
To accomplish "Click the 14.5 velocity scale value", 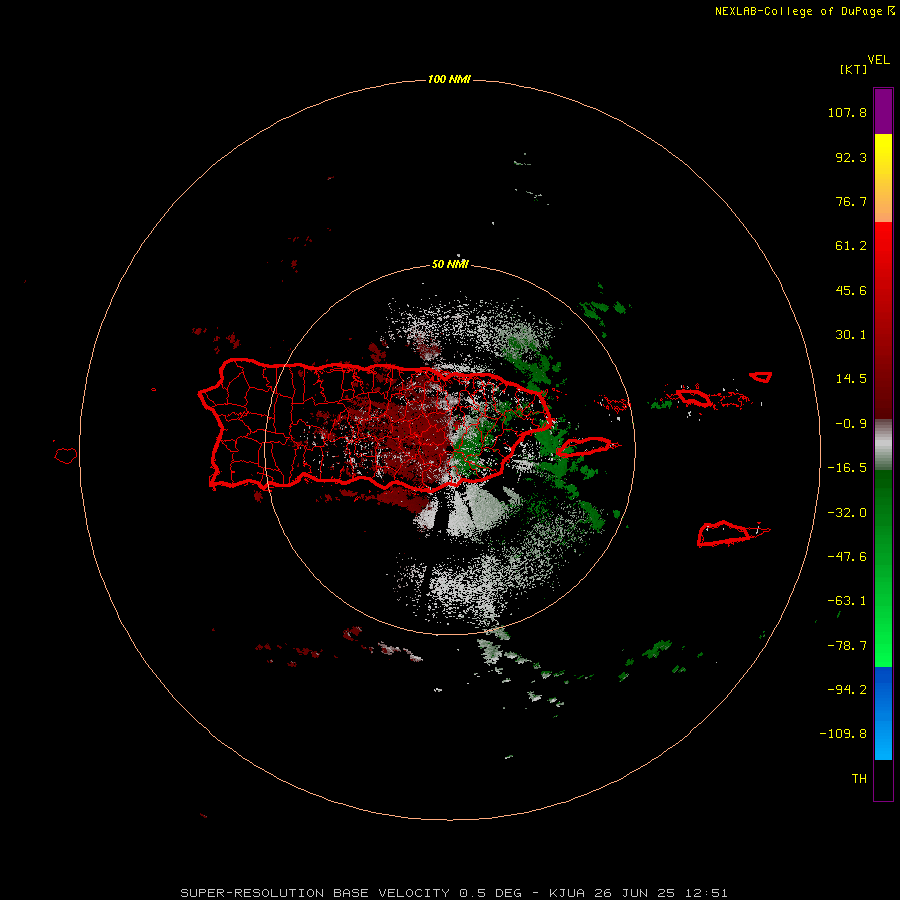I will pos(851,379).
